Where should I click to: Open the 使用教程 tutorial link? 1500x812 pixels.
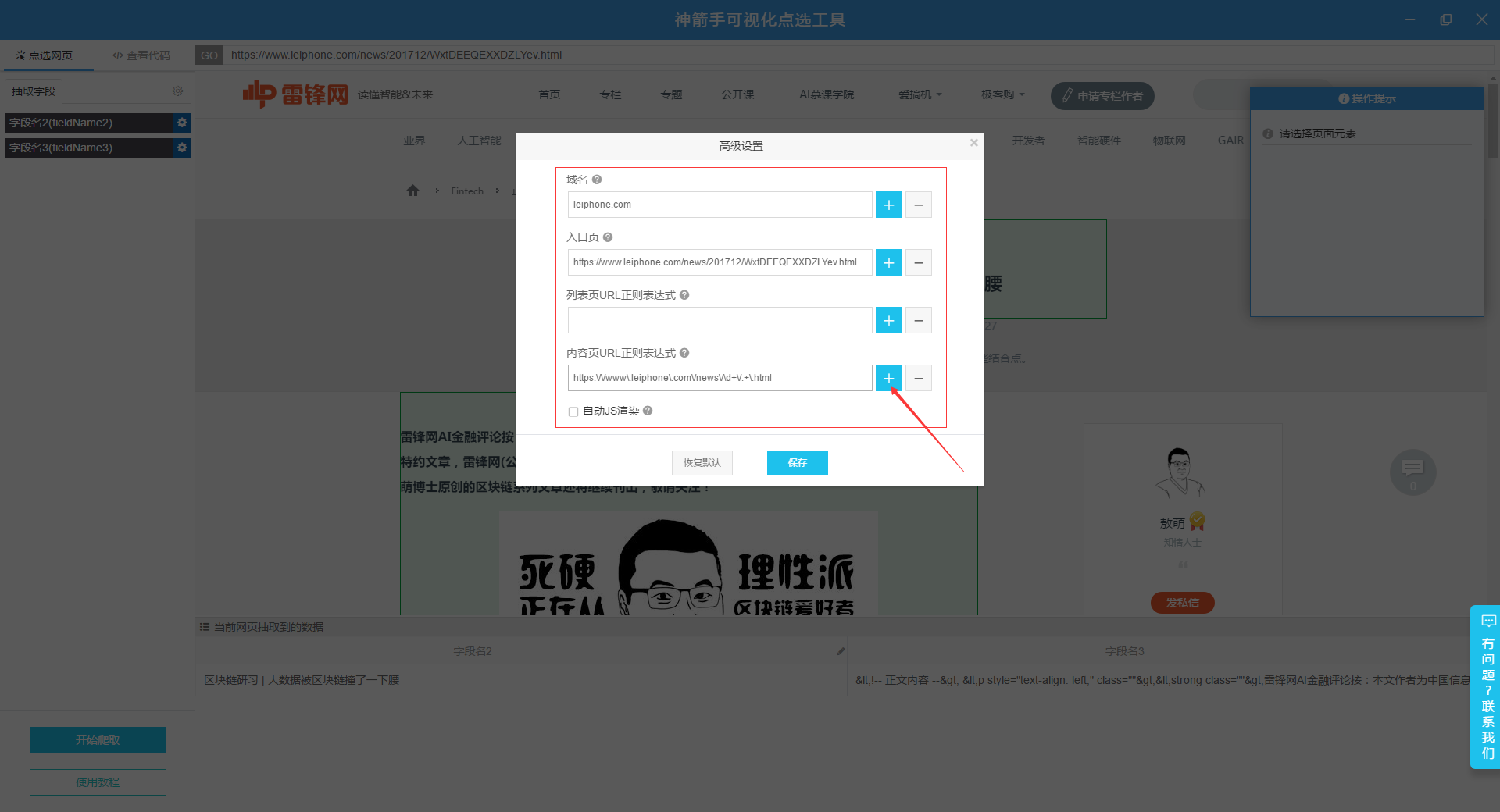click(x=98, y=782)
